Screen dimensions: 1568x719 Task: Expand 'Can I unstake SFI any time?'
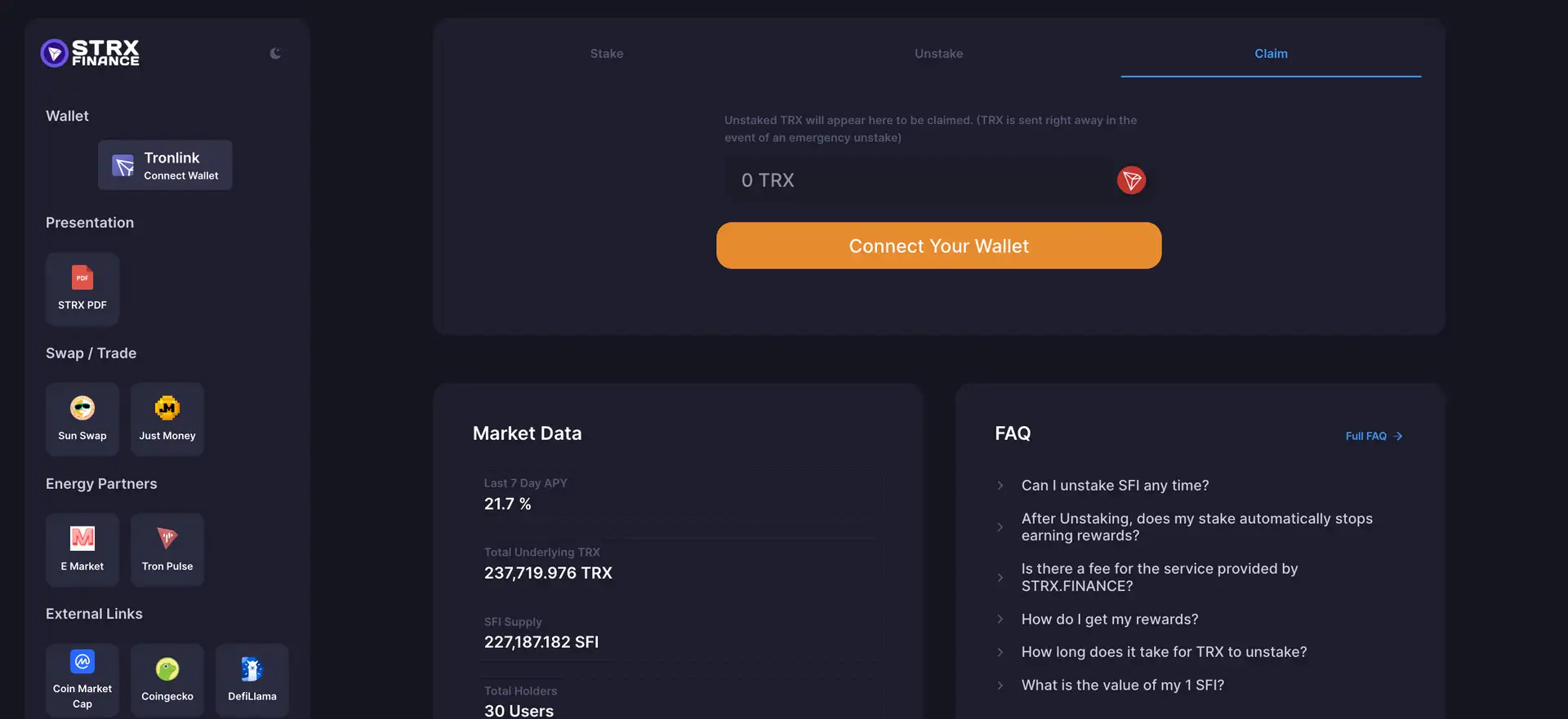pyautogui.click(x=1115, y=486)
